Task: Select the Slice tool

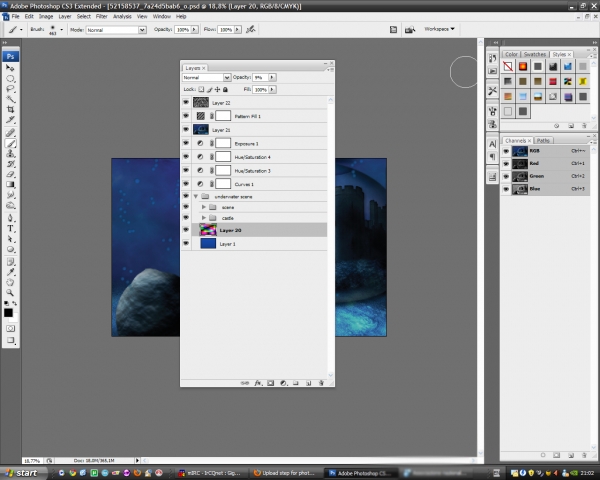Action: (10, 120)
